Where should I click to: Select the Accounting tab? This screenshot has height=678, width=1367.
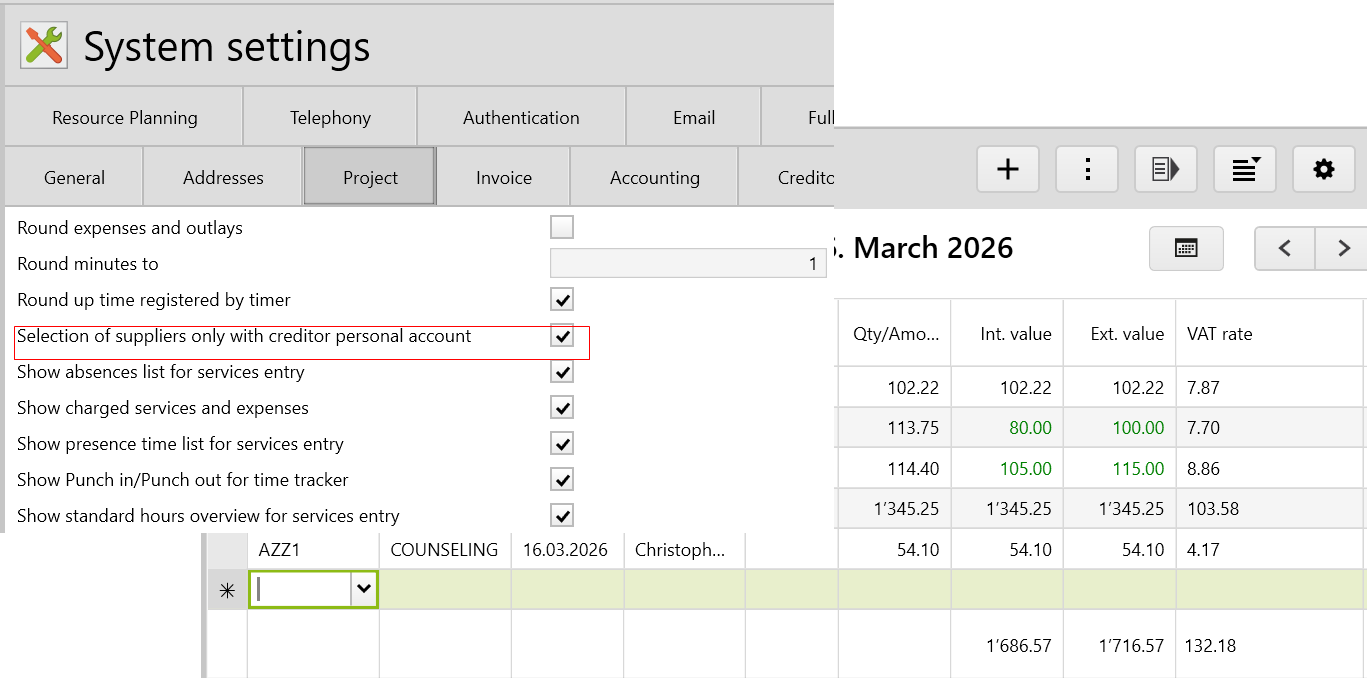[654, 178]
